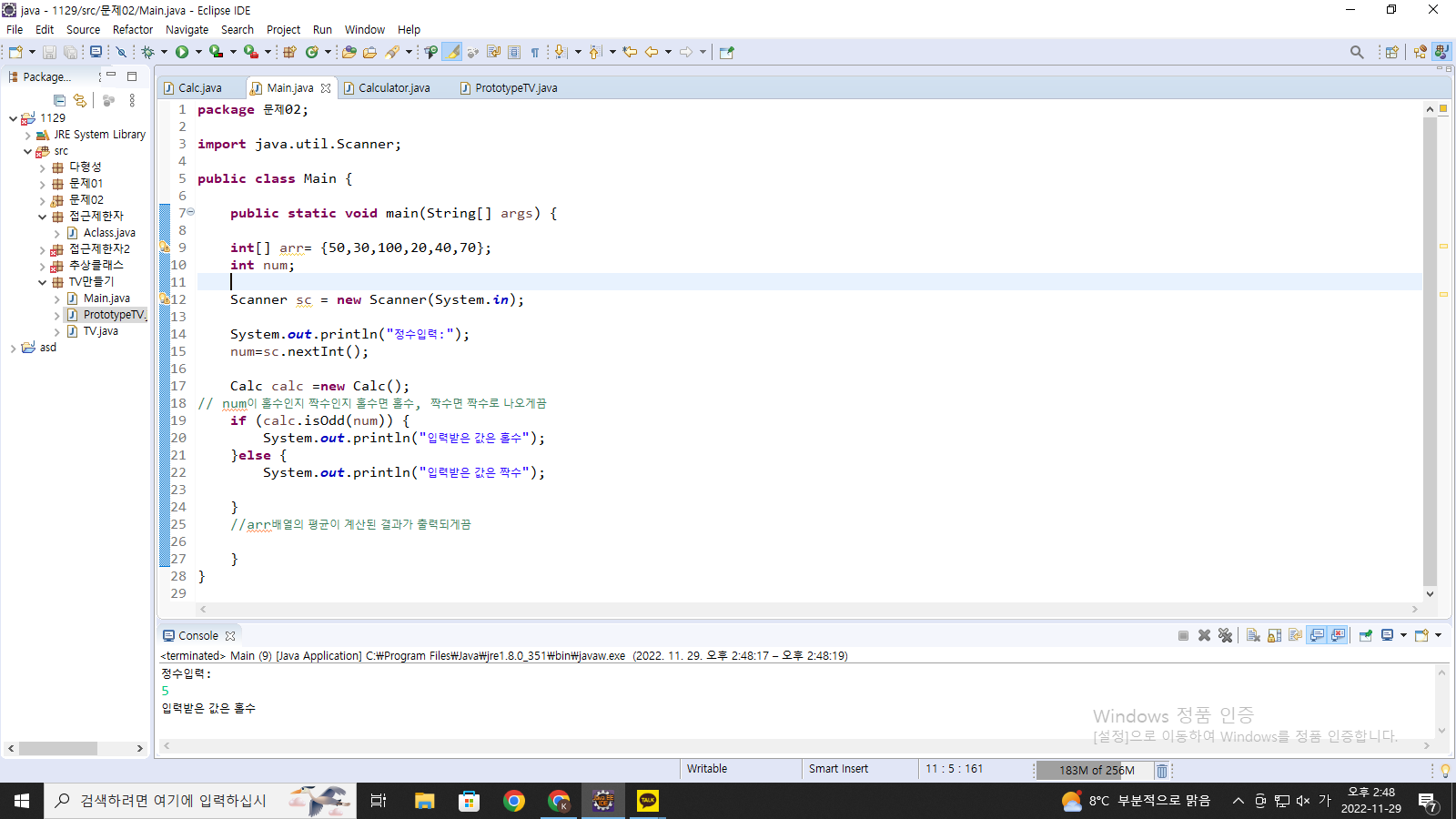
Task: Click the toolbar Search magnifier icon
Action: pyautogui.click(x=1357, y=52)
